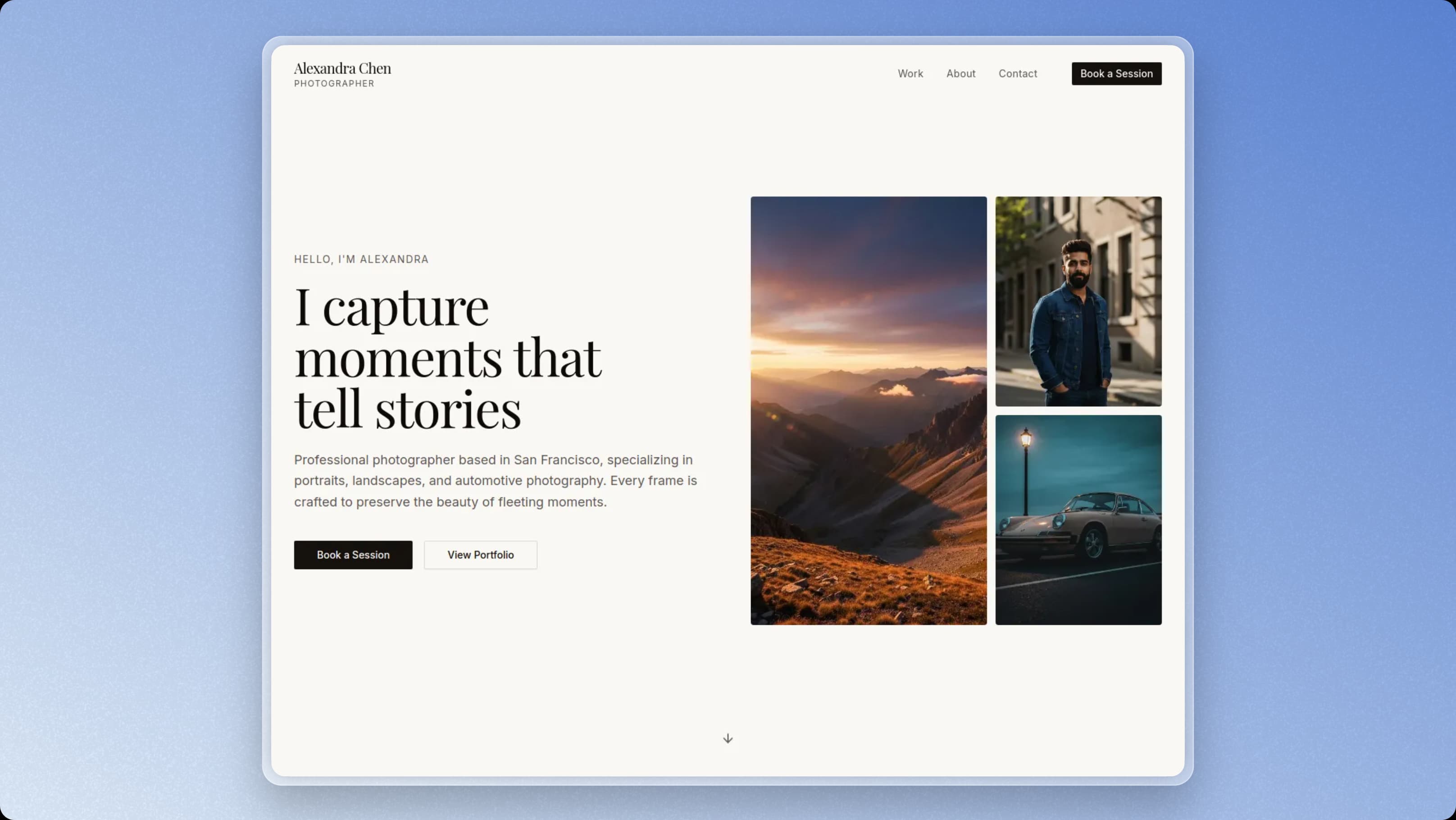This screenshot has width=1456, height=820.
Task: Open View Portfolio
Action: click(x=480, y=555)
